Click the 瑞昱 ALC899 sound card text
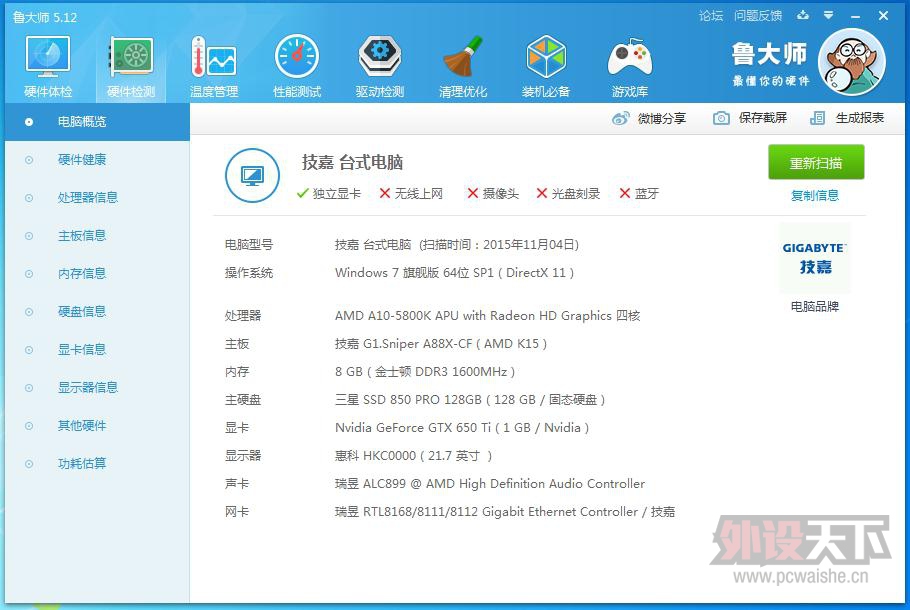 coord(490,484)
